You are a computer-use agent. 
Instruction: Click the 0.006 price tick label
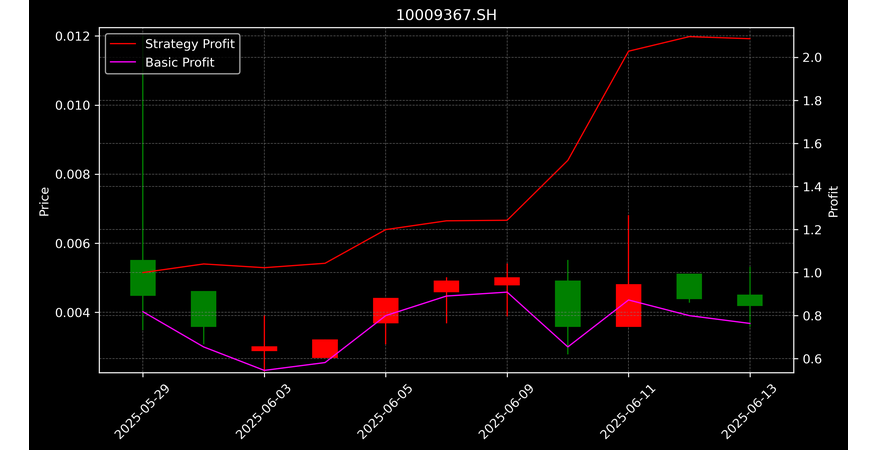click(72, 243)
